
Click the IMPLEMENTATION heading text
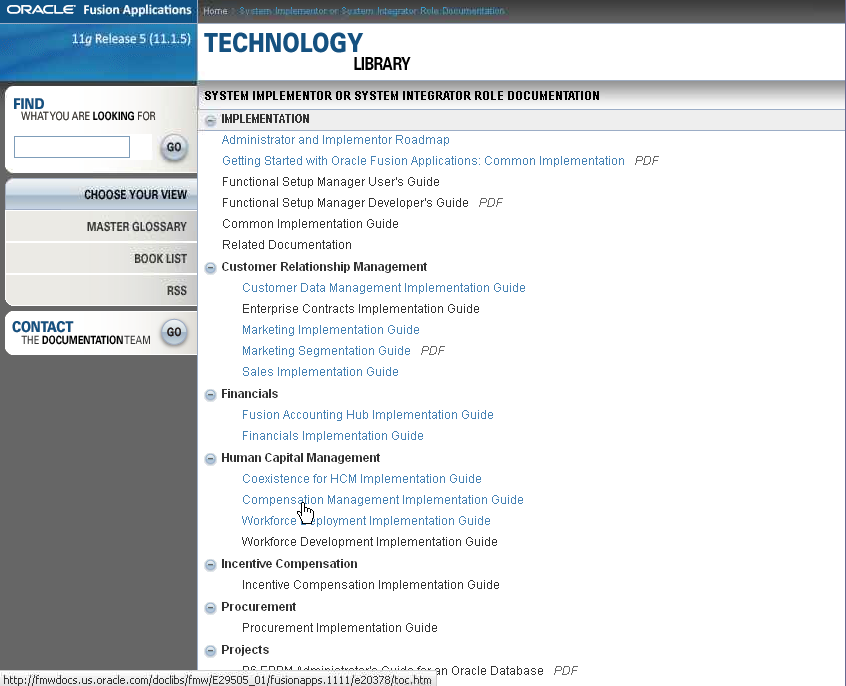pos(265,119)
